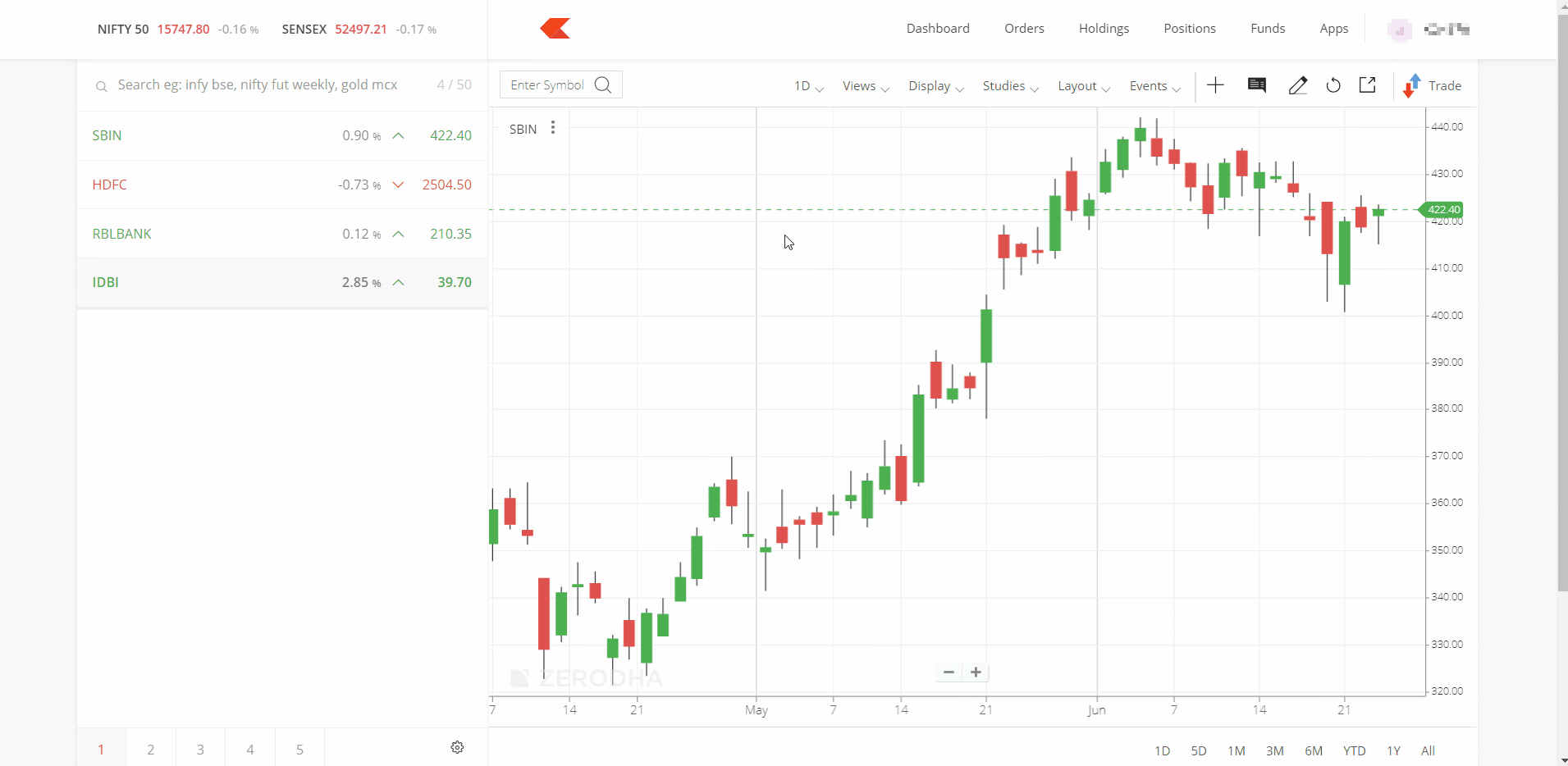
Task: Expand the Display dropdown menu
Action: pos(935,86)
